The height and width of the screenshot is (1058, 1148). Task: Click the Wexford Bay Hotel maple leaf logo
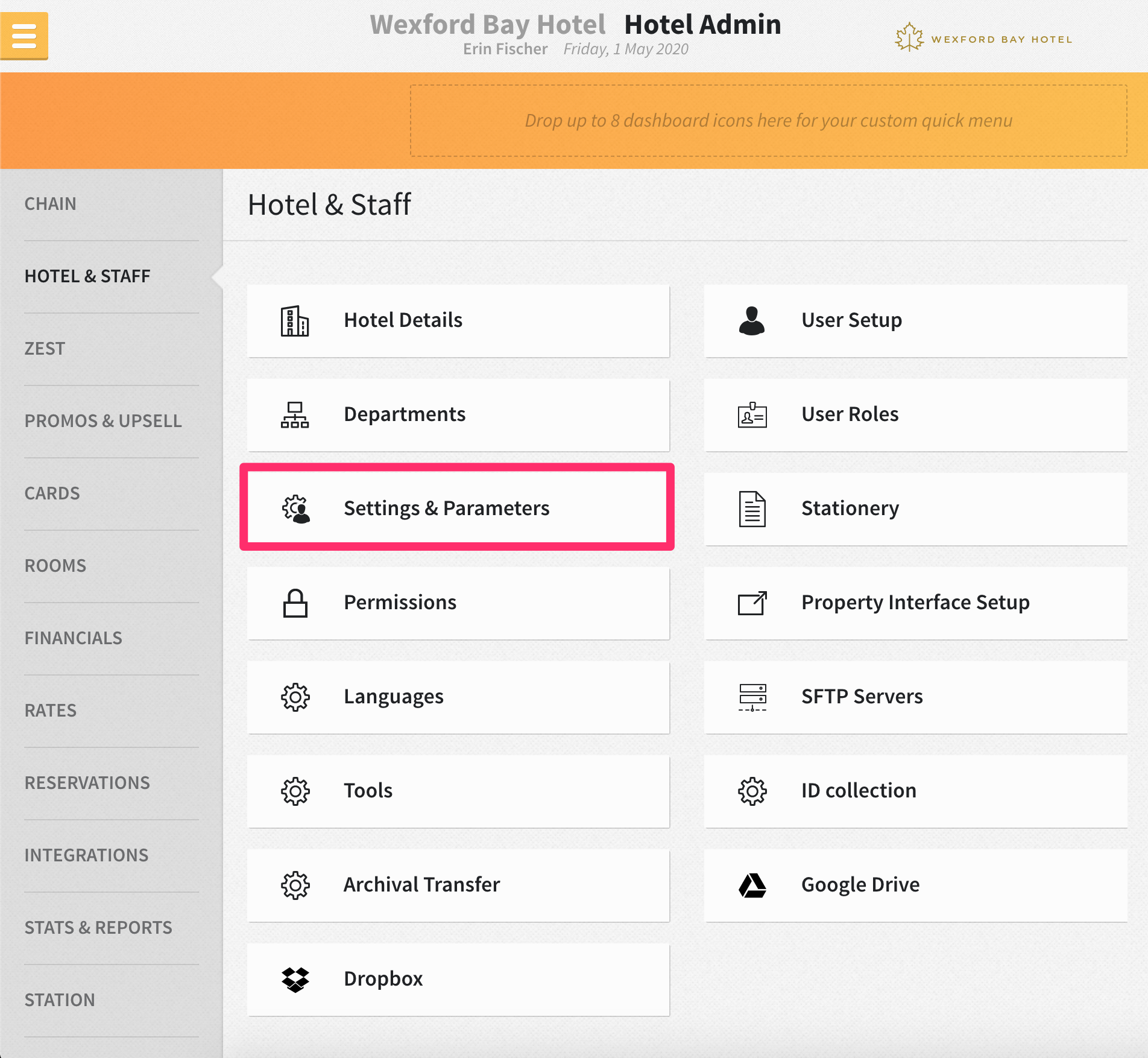tap(909, 37)
